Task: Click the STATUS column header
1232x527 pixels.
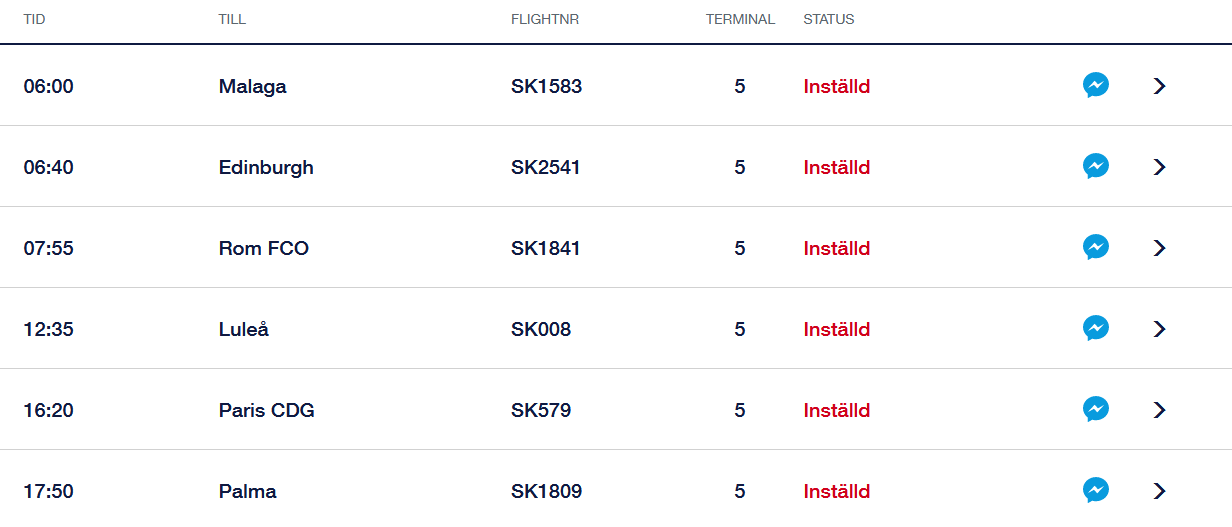Action: click(x=829, y=19)
